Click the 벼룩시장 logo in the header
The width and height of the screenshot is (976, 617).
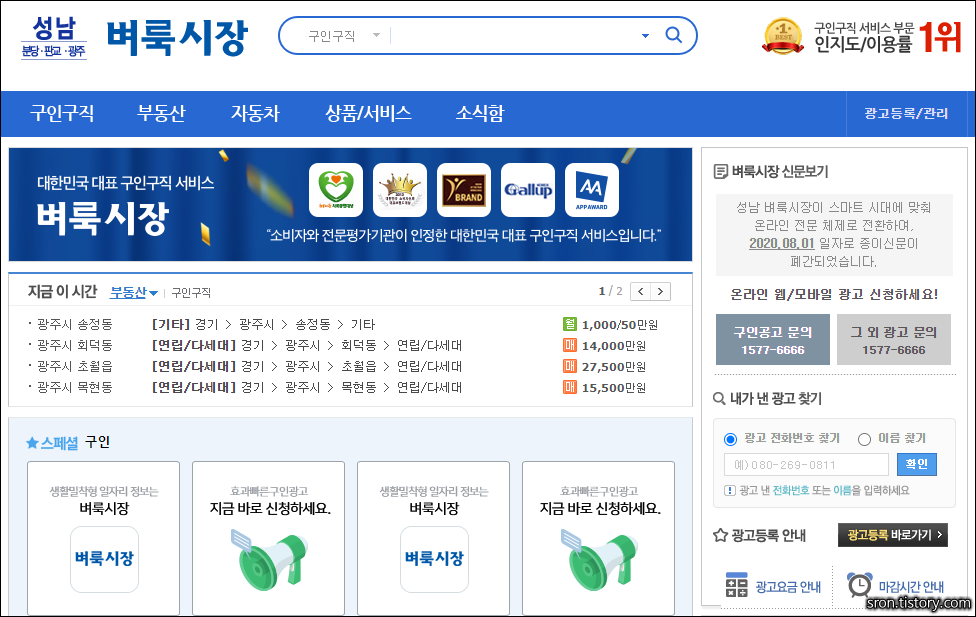coord(177,38)
